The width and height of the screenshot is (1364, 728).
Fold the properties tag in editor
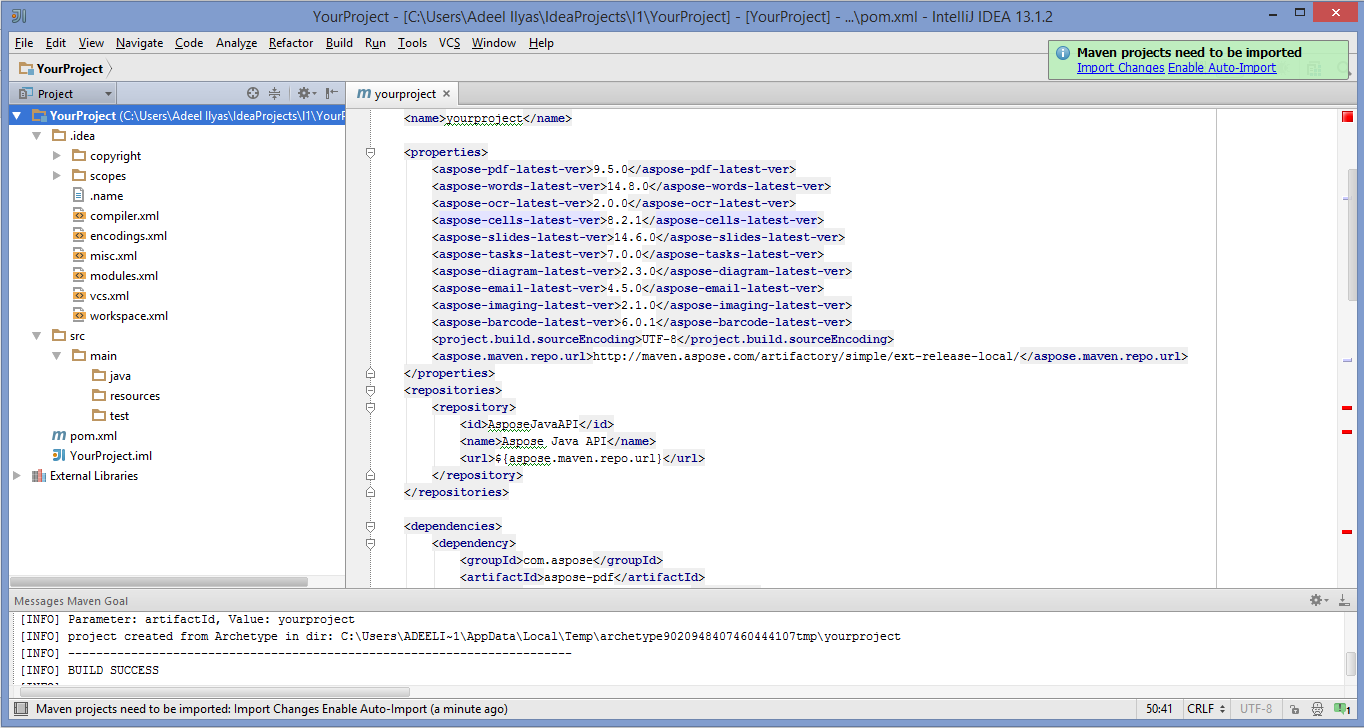click(x=370, y=152)
